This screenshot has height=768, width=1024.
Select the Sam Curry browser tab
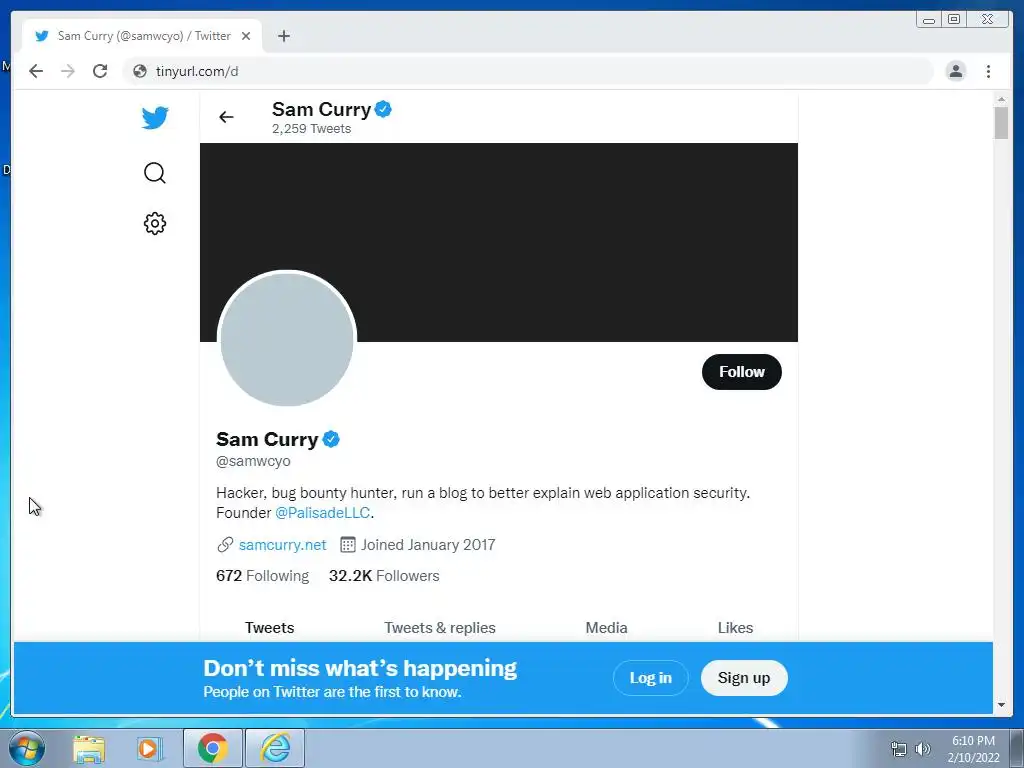(142, 36)
